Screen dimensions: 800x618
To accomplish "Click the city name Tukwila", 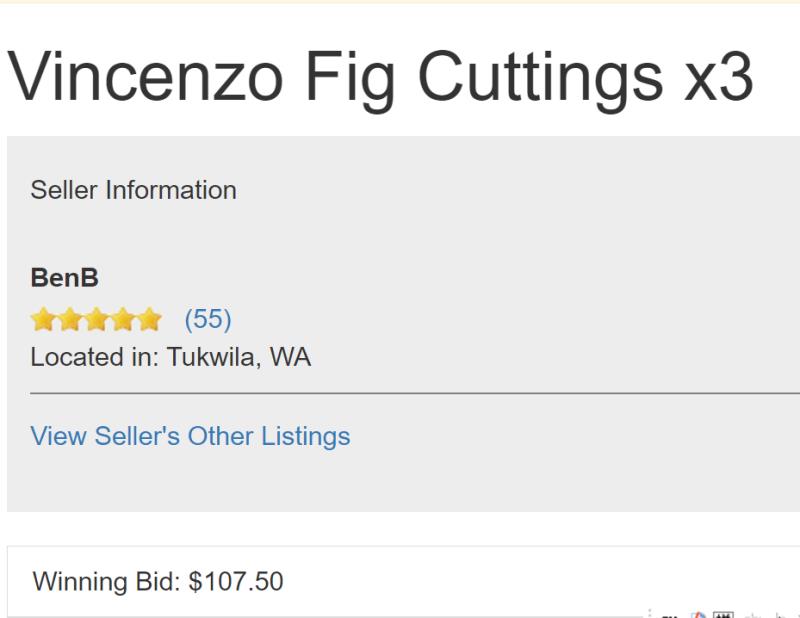I will (x=214, y=358).
